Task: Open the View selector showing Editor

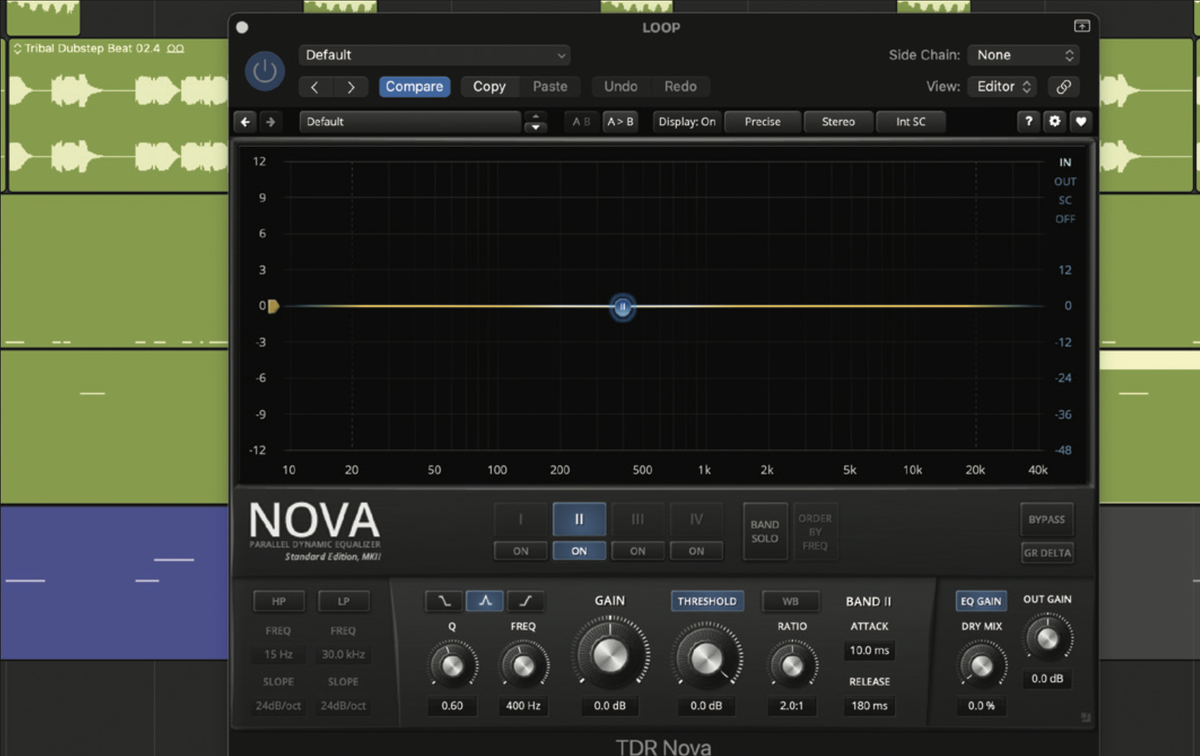Action: (1001, 87)
